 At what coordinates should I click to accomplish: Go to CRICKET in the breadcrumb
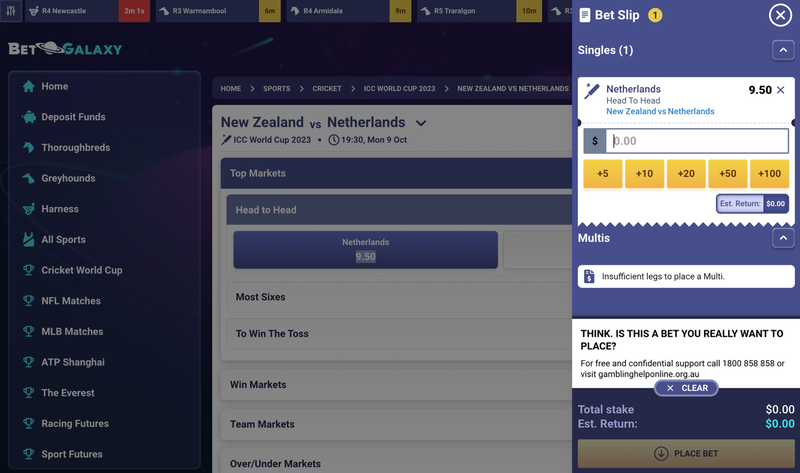coord(327,89)
